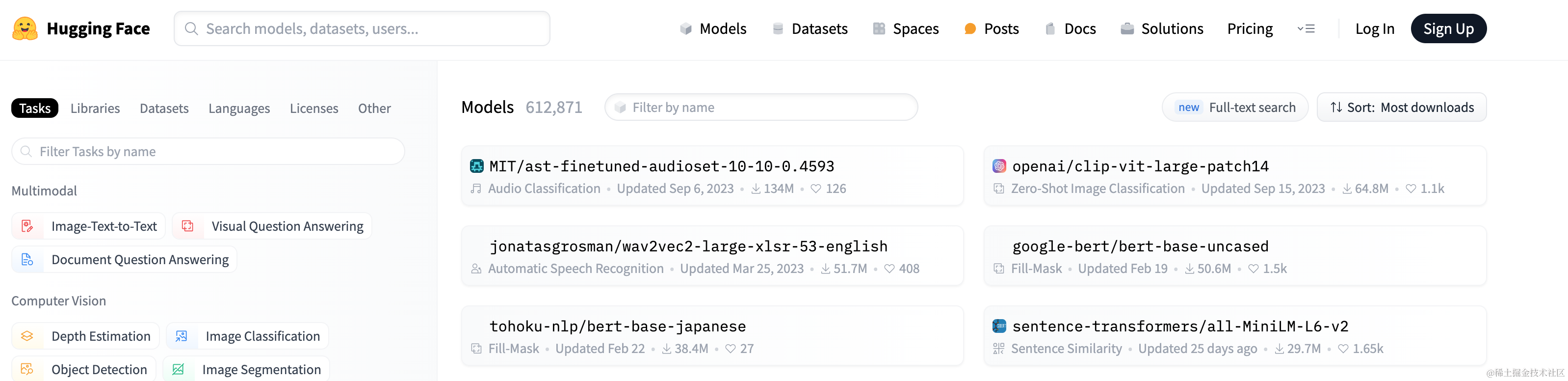Filter by Depth Estimation task
This screenshot has width=1568, height=381.
pos(85,336)
